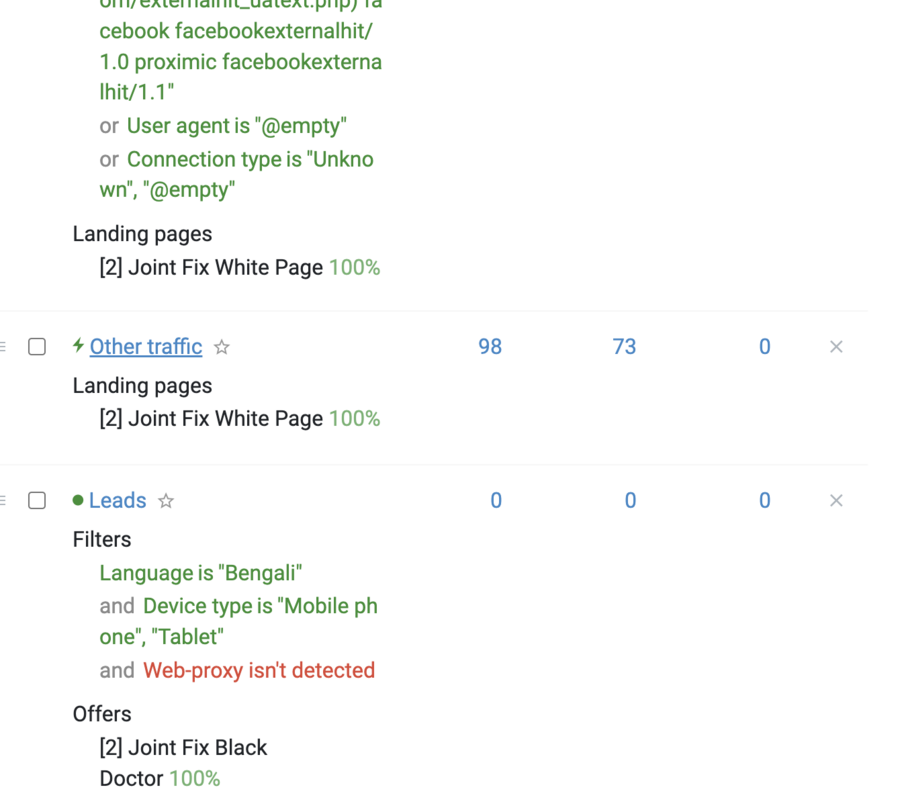Click the Web-proxy isn't detected filter
900x806 pixels.
259,670
